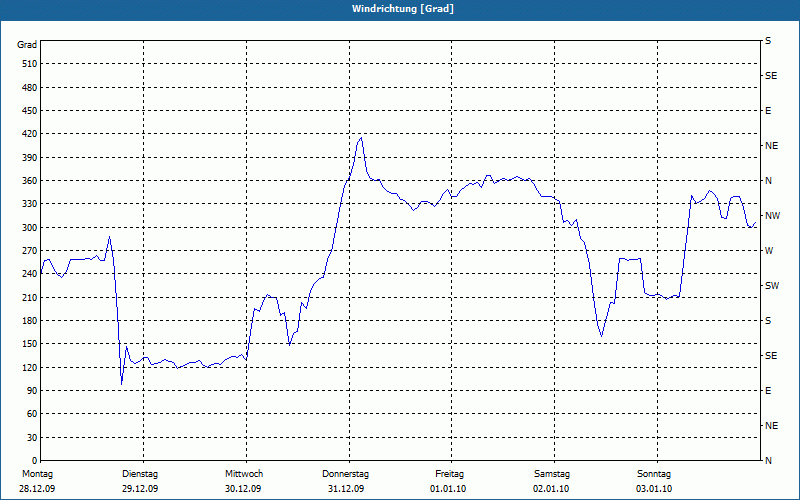Click the Samstag day label
The height and width of the screenshot is (500, 800).
pos(552,474)
